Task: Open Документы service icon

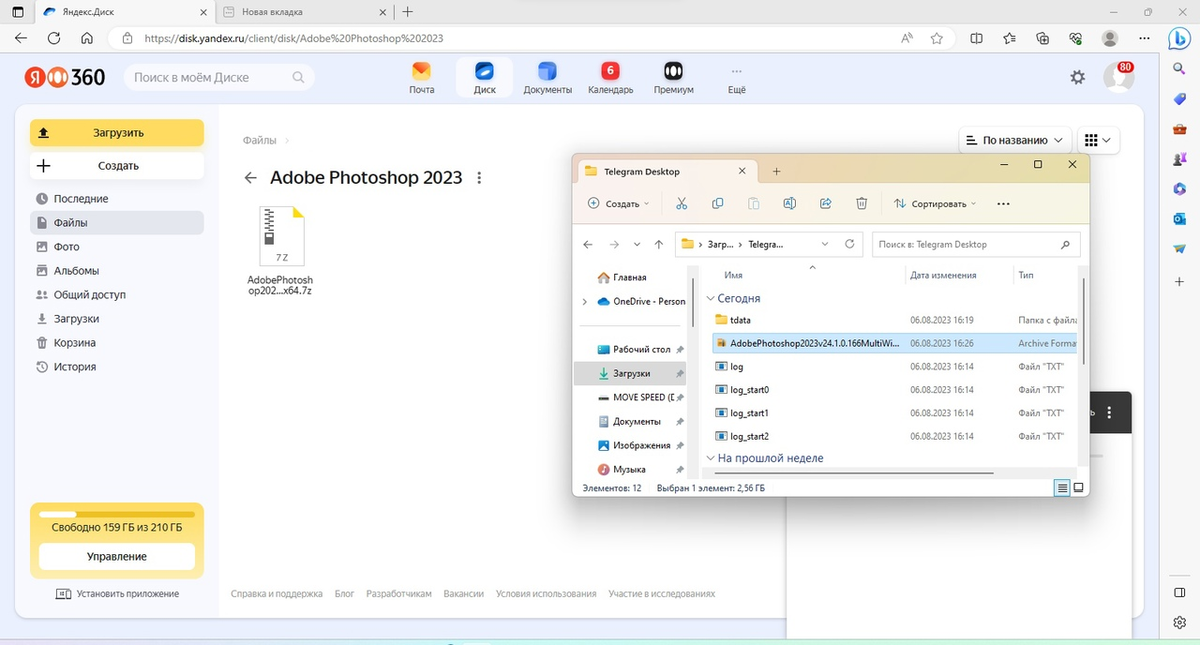Action: tap(547, 78)
